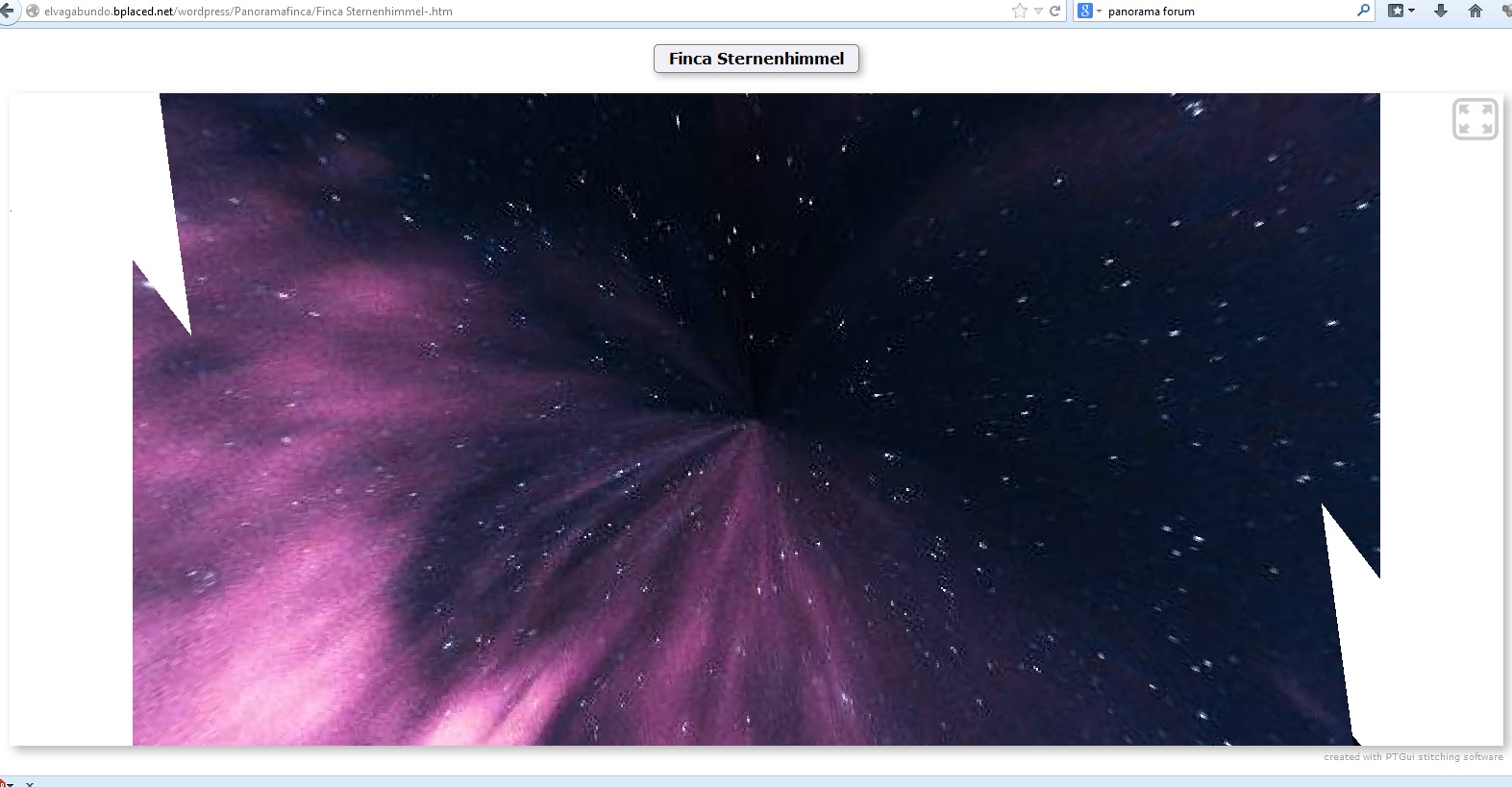Click the magnifying glass search icon

pos(1363,11)
